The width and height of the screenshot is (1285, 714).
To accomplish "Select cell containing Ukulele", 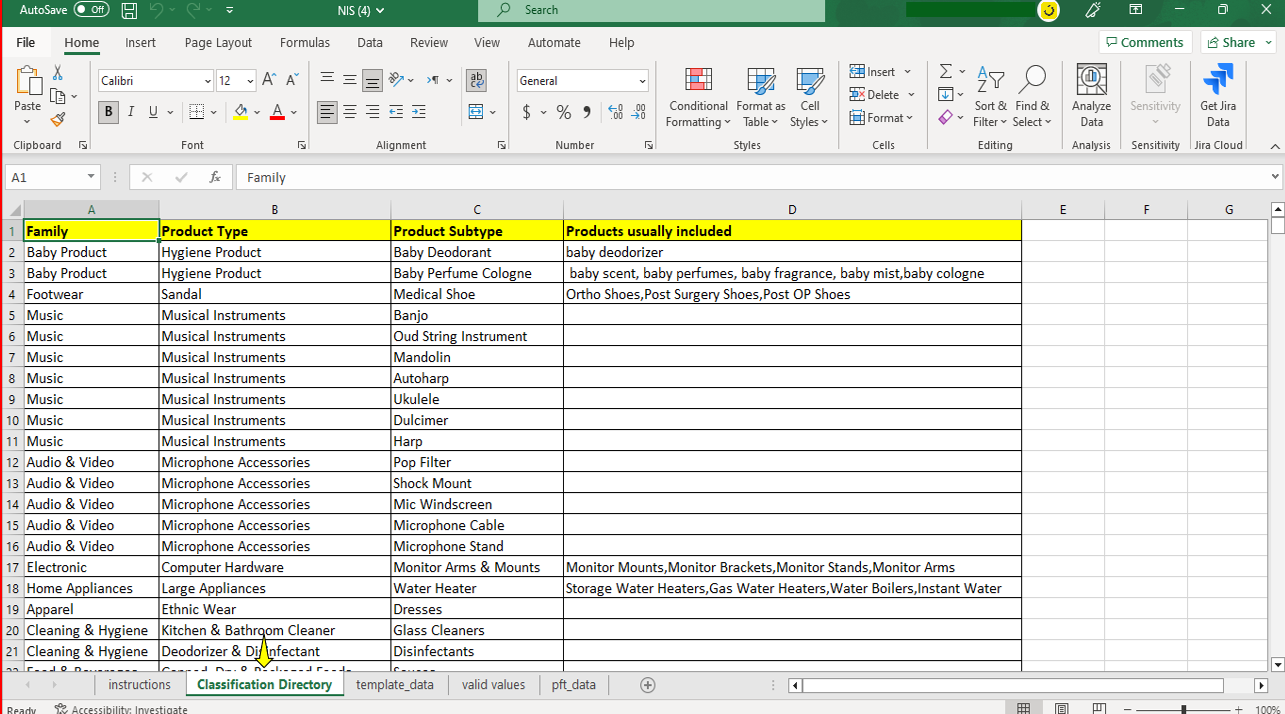I will [476, 399].
